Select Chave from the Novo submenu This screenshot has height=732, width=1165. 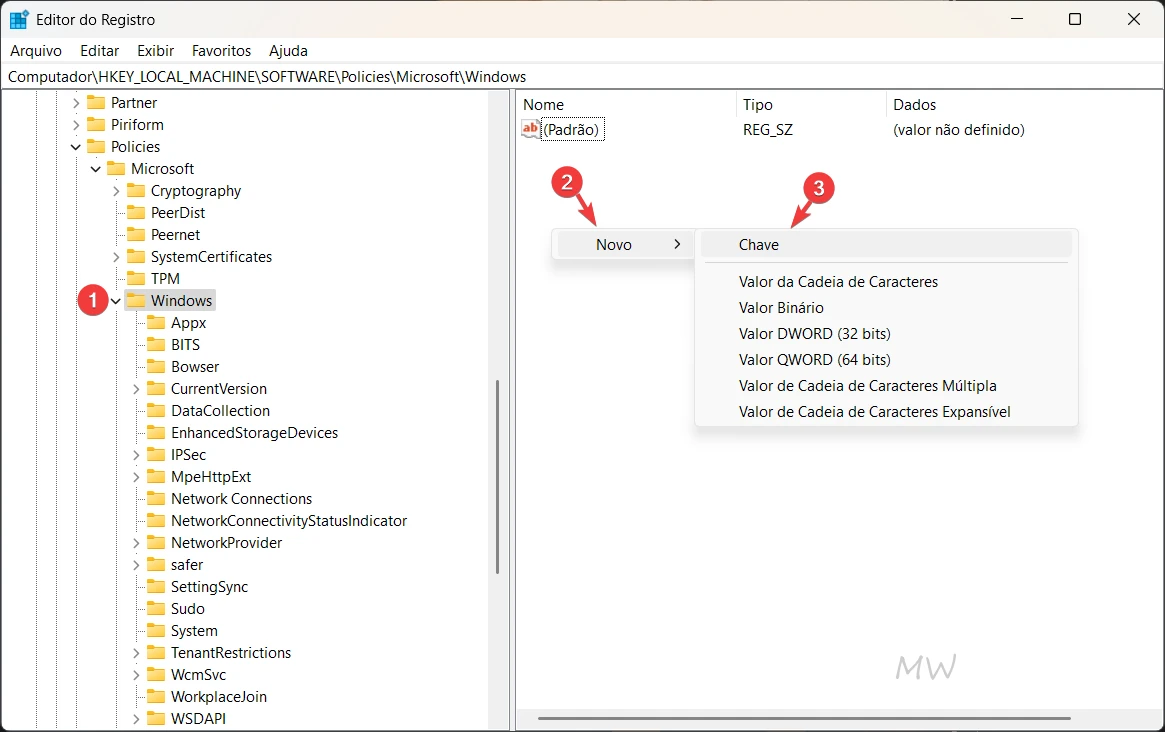point(759,244)
